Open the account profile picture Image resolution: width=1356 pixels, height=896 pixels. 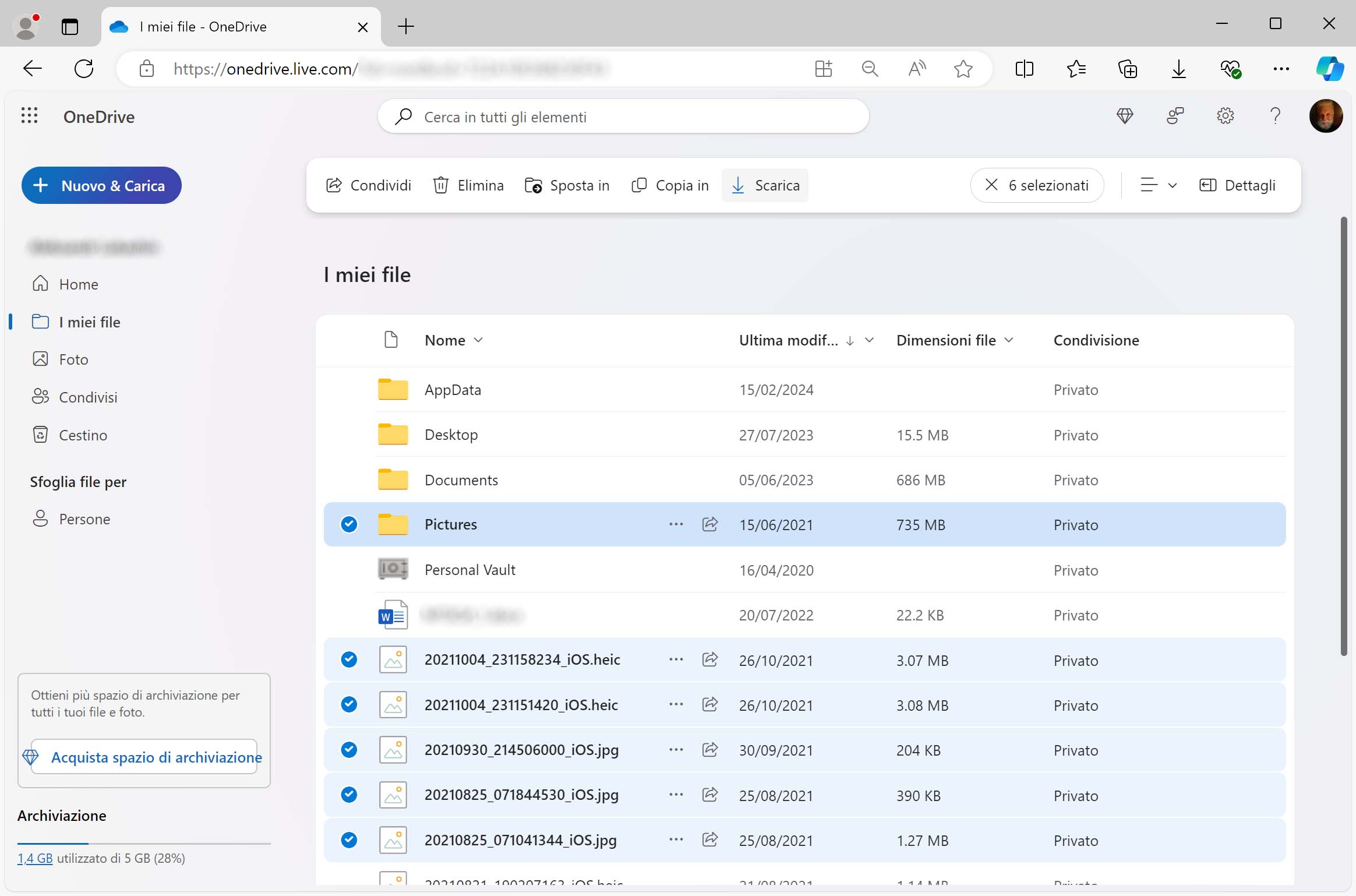1326,116
